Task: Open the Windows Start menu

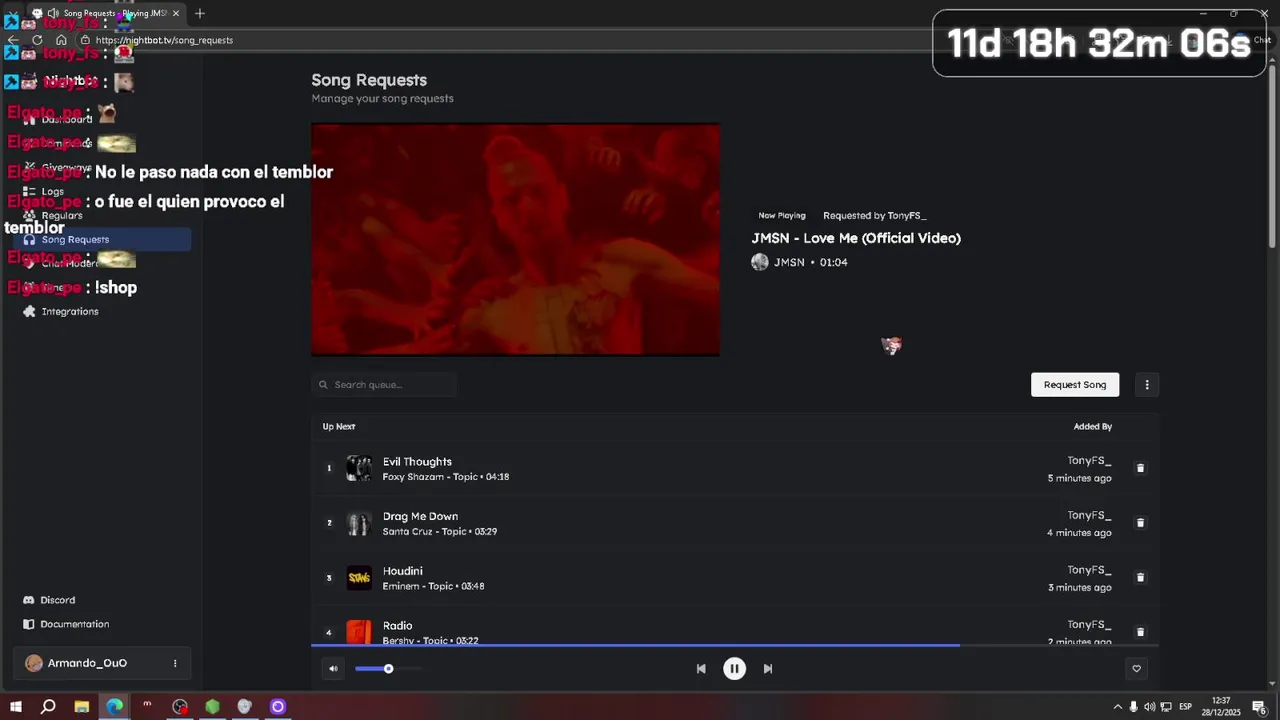Action: pos(15,707)
